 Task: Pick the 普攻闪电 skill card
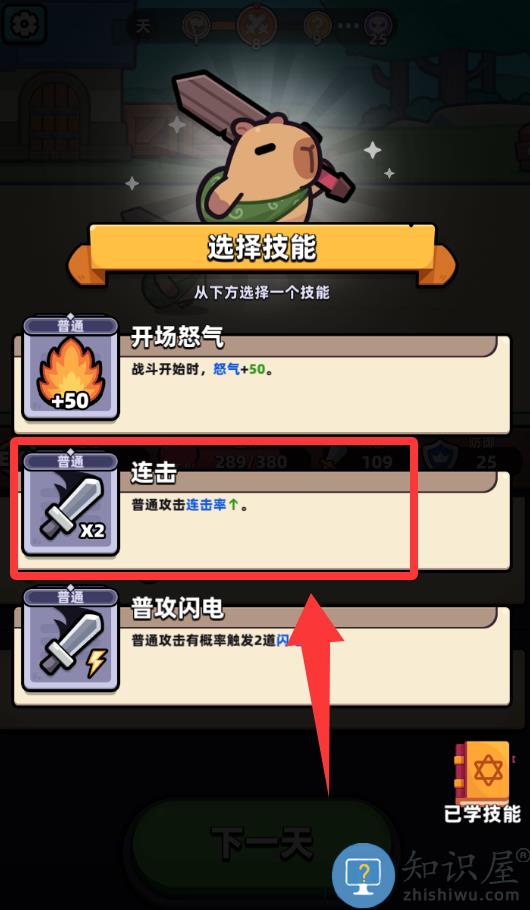click(262, 647)
